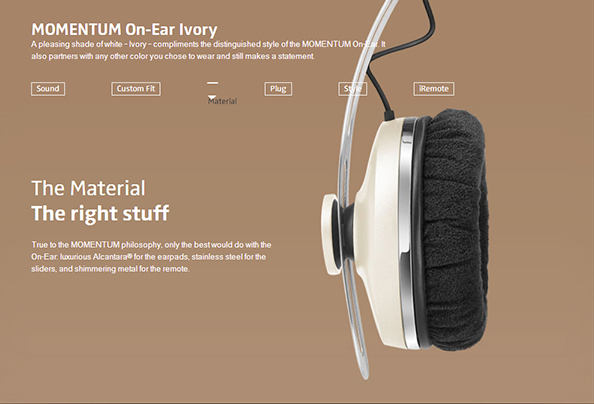Click the white bar above the Material arrow
The width and height of the screenshot is (594, 404).
tap(213, 83)
